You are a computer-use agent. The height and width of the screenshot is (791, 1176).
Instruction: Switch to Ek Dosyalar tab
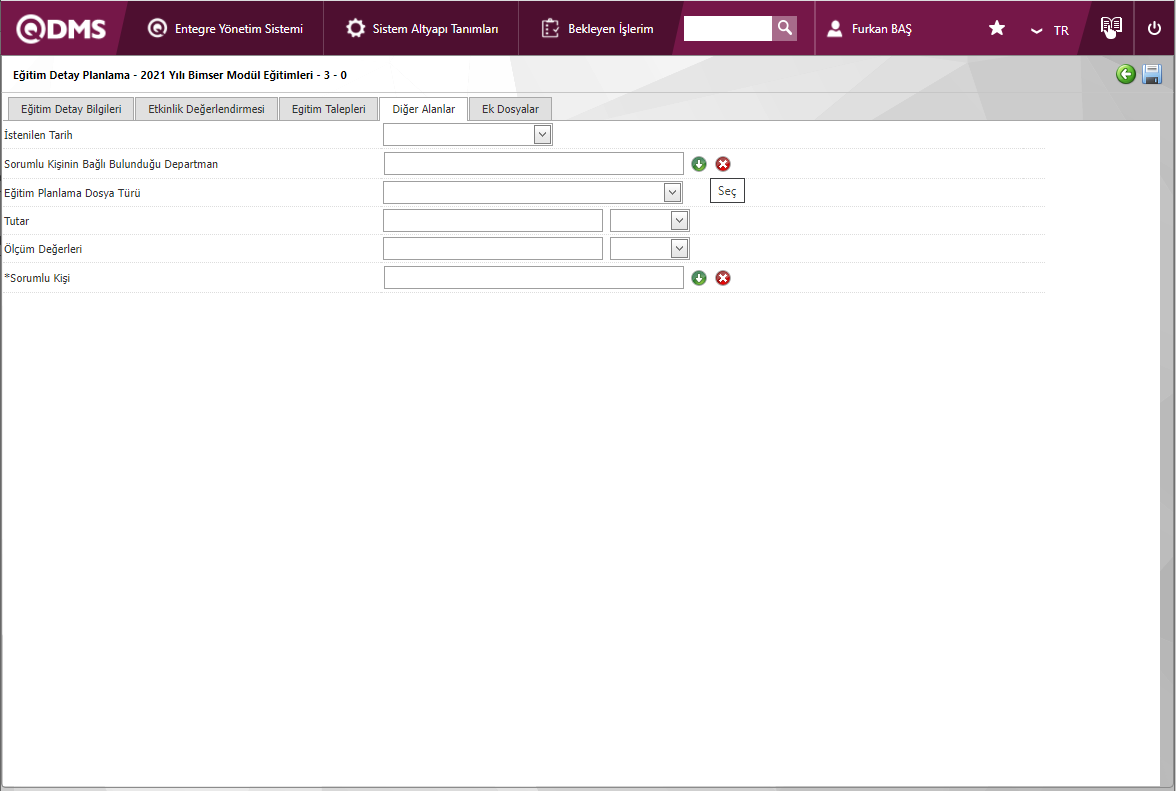[x=510, y=110]
